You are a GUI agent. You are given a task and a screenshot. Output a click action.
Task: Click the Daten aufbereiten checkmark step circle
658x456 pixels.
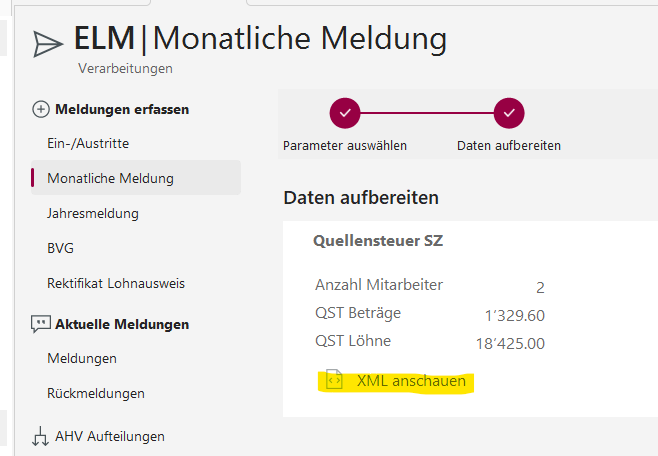pyautogui.click(x=509, y=113)
